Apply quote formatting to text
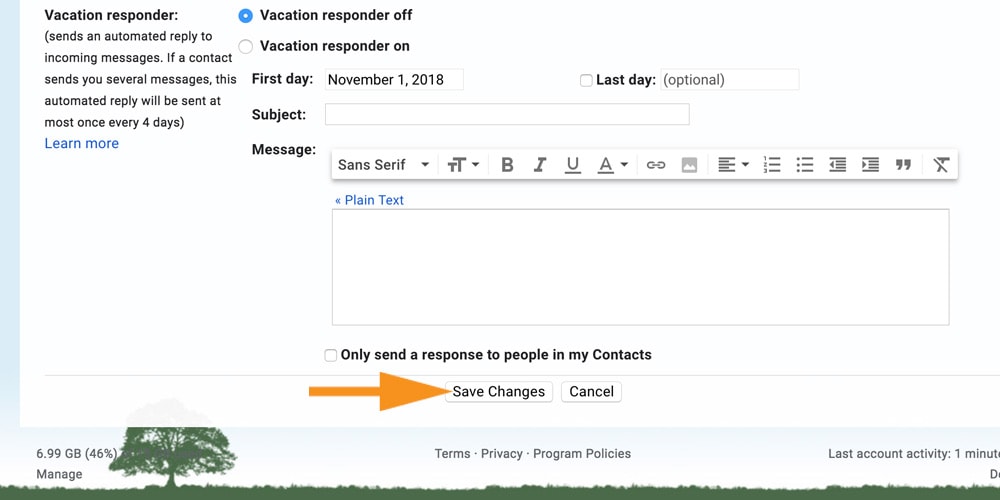Screen dimensions: 1000x500 (904, 165)
